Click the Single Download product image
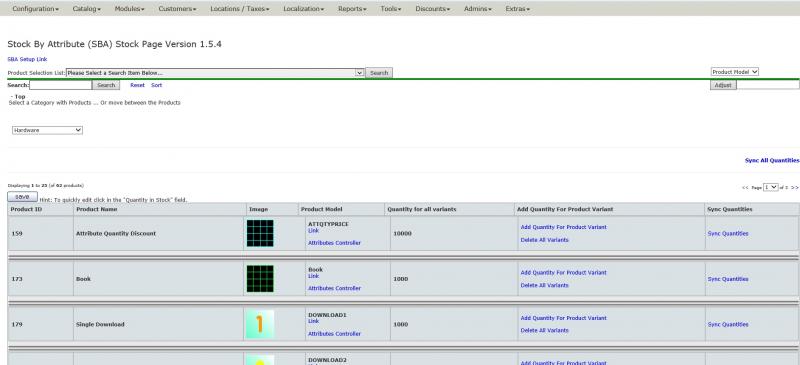This screenshot has width=800, height=365. pyautogui.click(x=260, y=324)
